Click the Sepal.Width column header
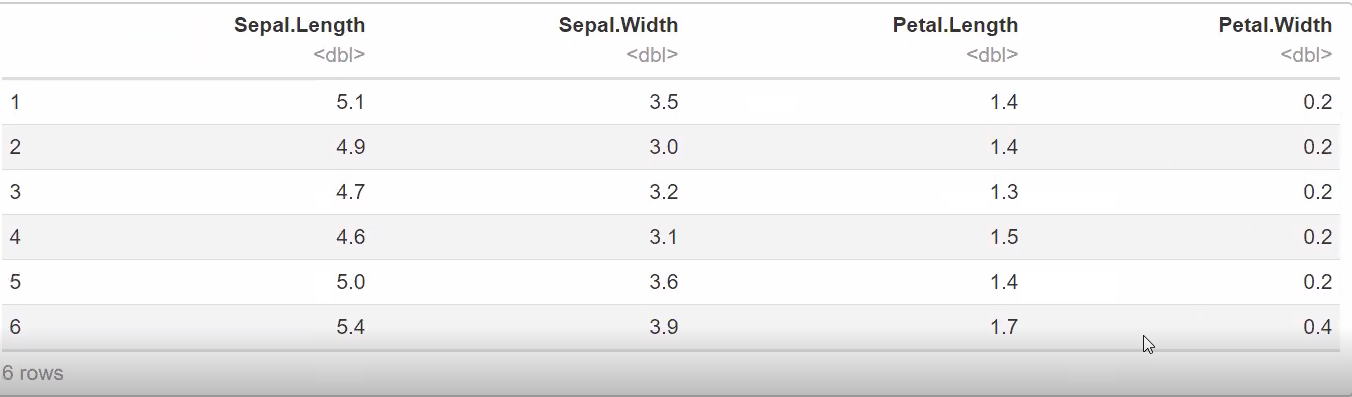The height and width of the screenshot is (397, 1352). [618, 25]
